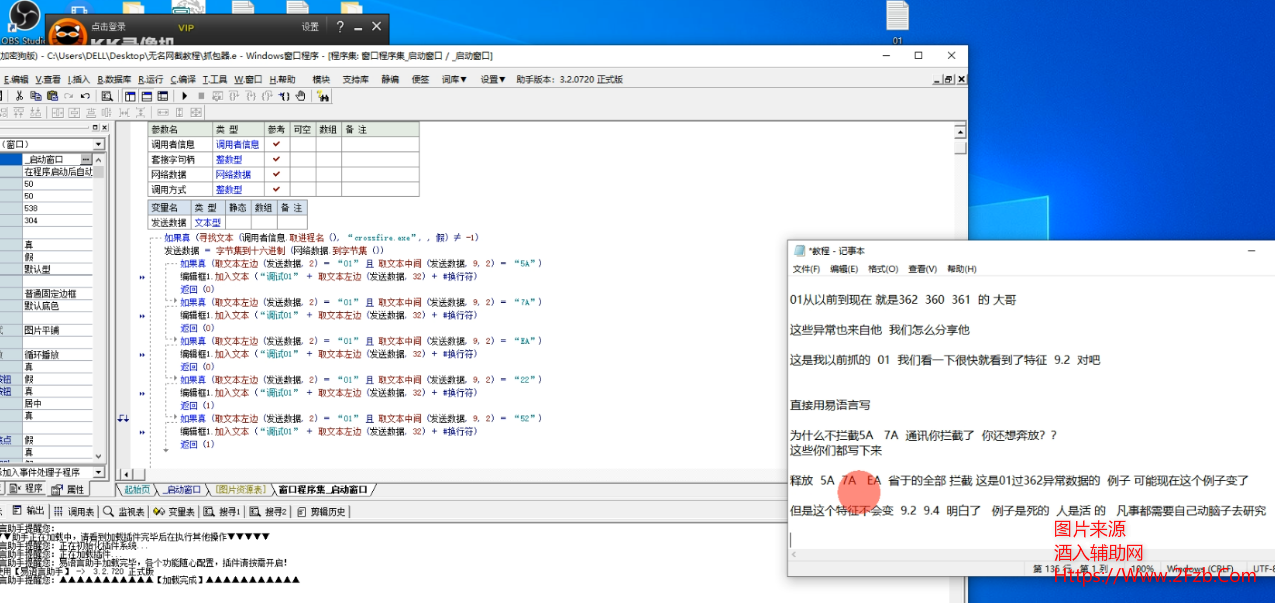Screen dimensions: 1275x603
Task: Click the 模块 button in menu bar
Action: [x=321, y=79]
